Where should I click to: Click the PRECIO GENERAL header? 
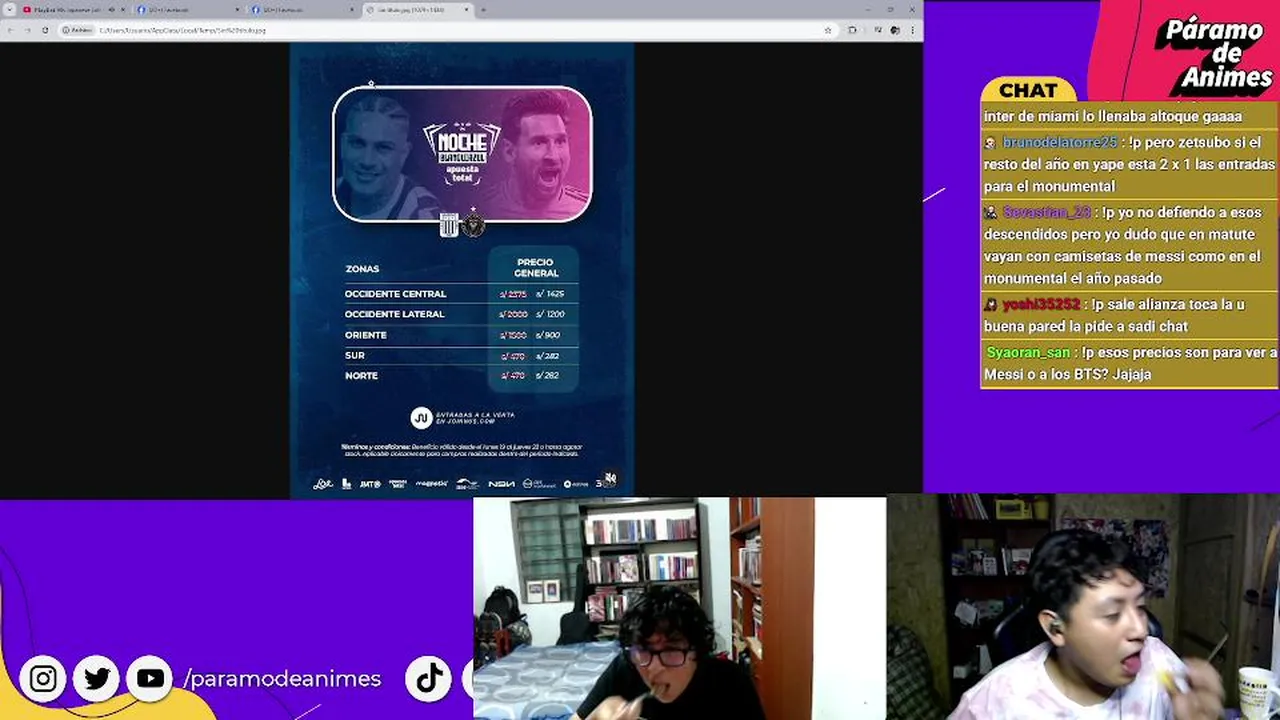[x=536, y=268]
